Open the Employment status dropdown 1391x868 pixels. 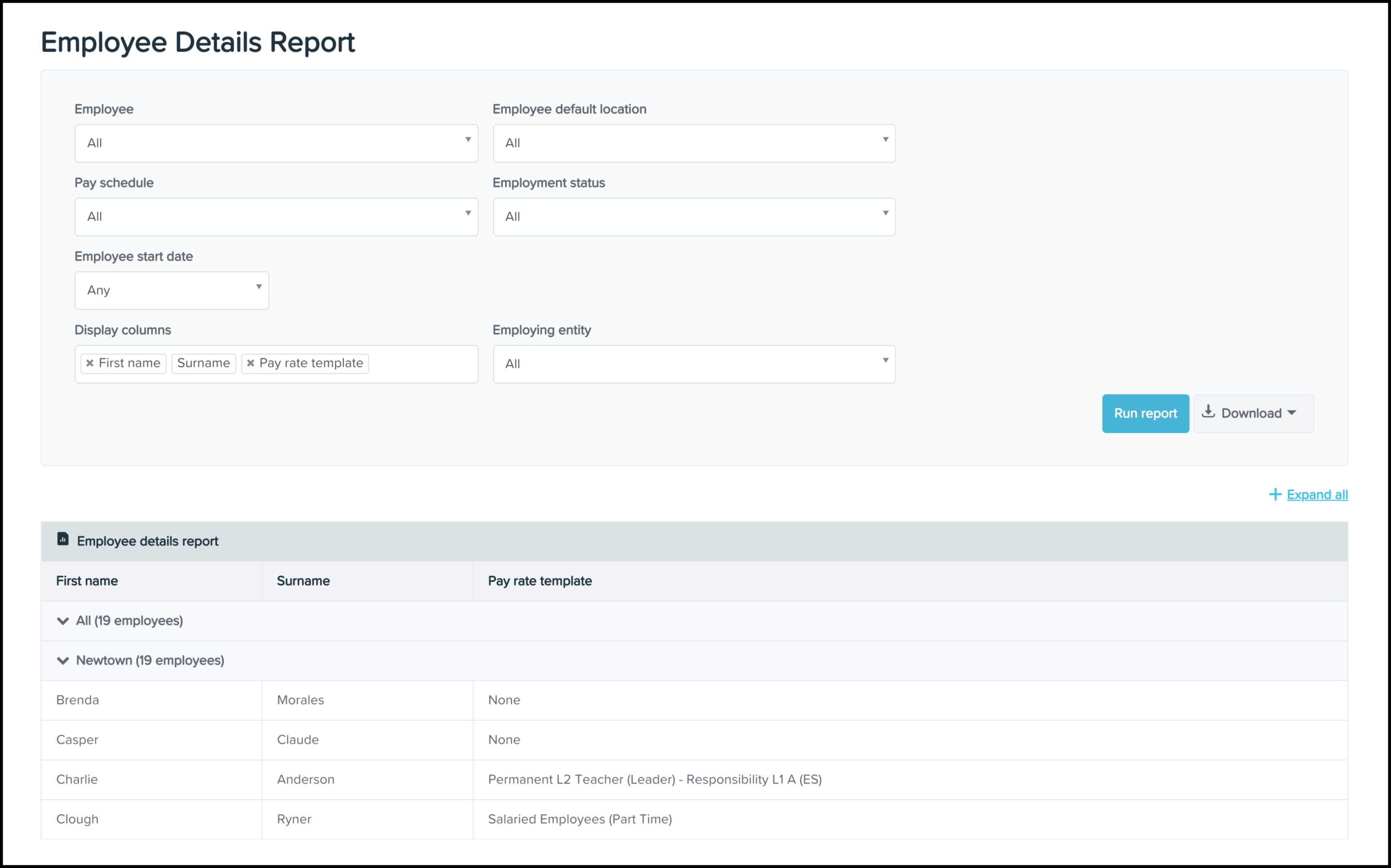pyautogui.click(x=694, y=217)
